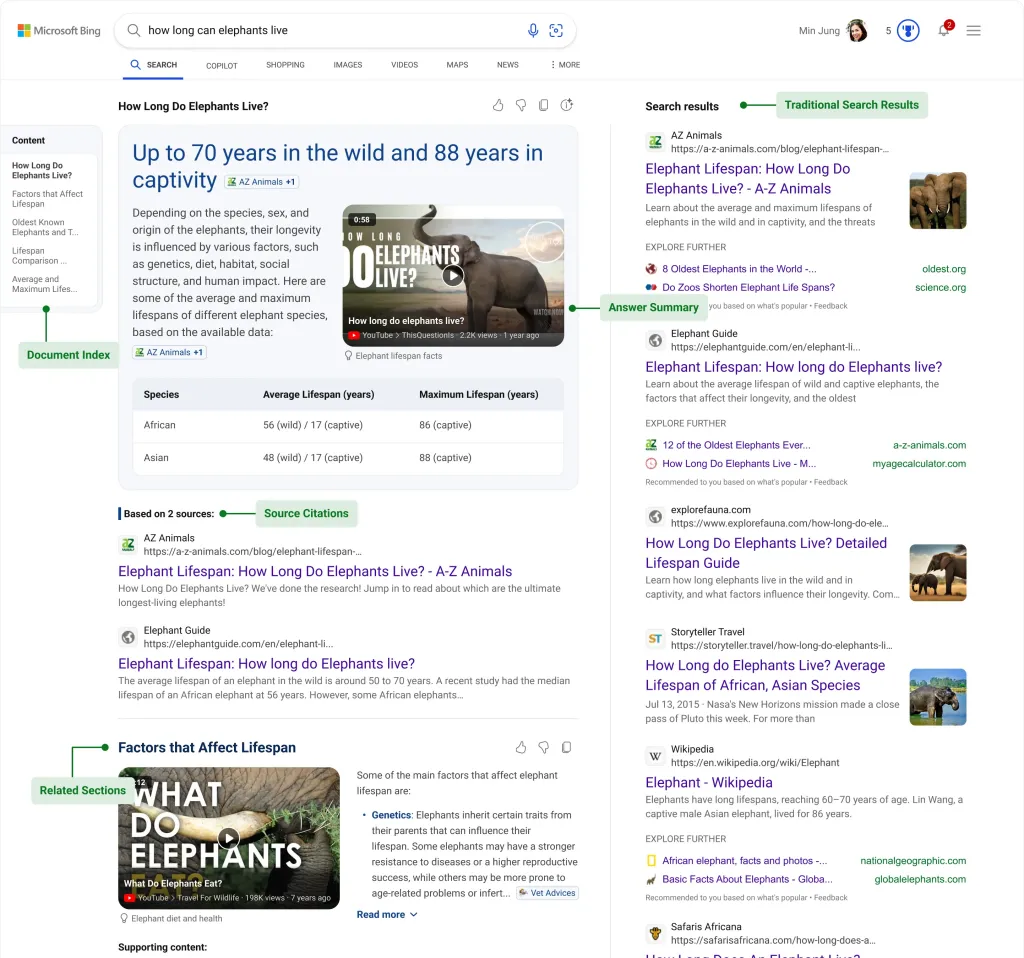
Task: Open the Microsoft Bing logo
Action: [x=59, y=31]
